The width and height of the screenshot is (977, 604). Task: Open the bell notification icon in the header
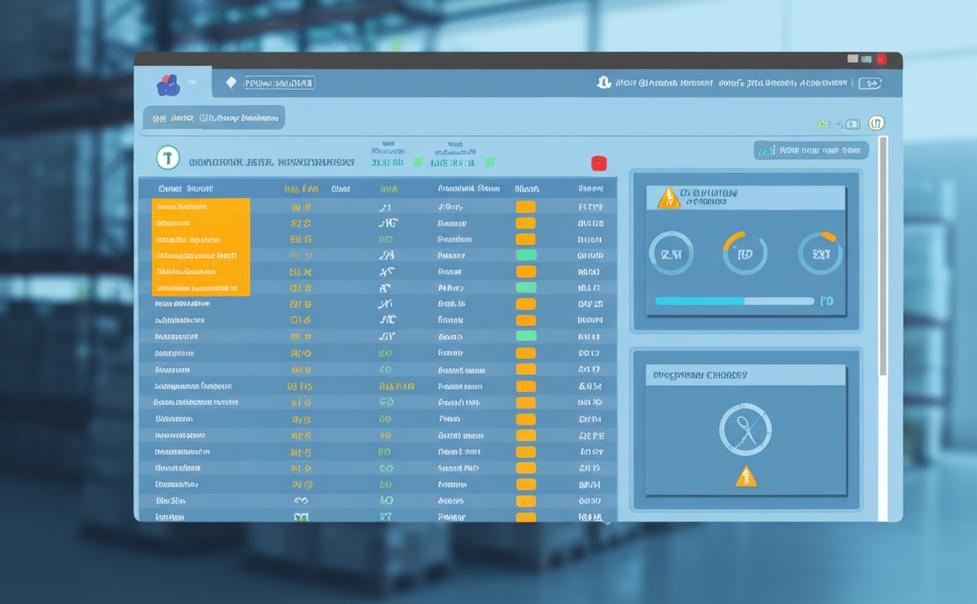(x=603, y=83)
